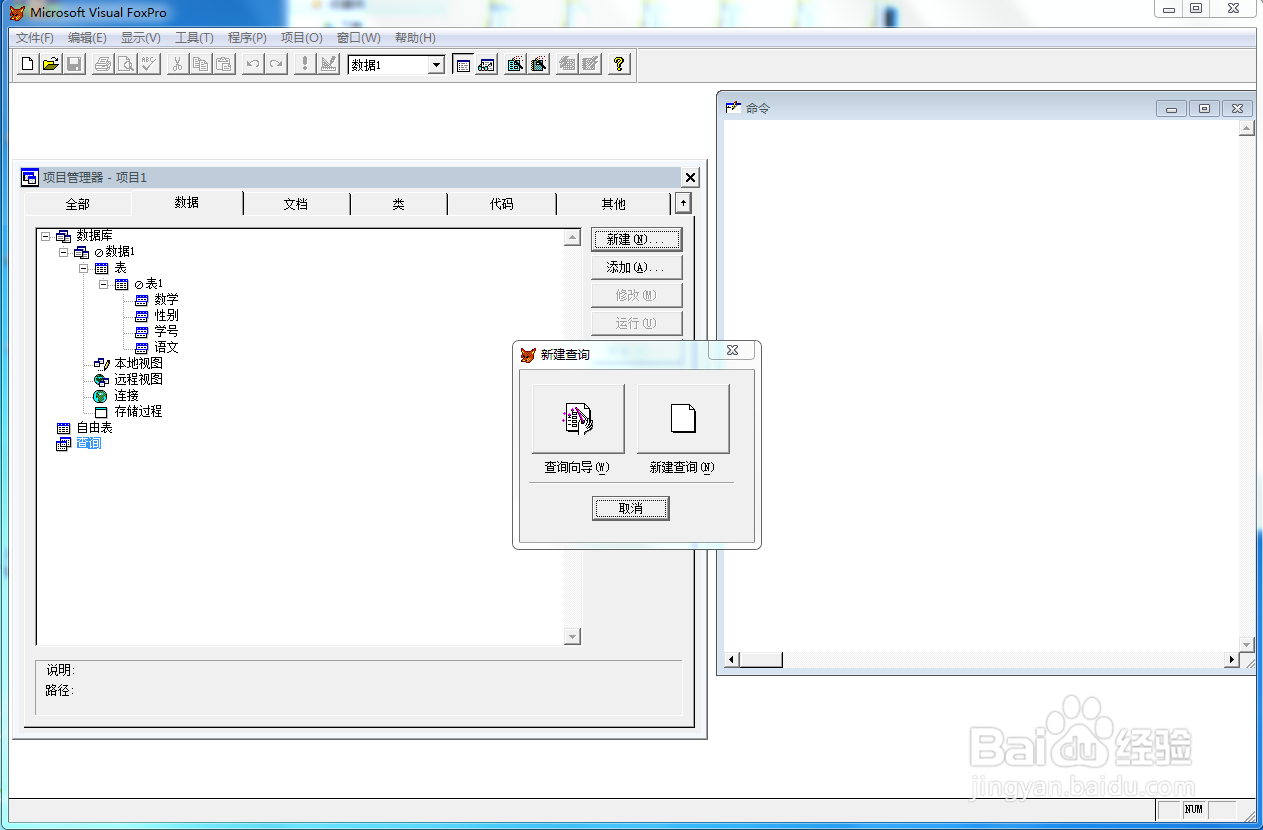Viewport: 1263px width, 830px height.
Task: Collapse the 表 tree node
Action: (84, 268)
